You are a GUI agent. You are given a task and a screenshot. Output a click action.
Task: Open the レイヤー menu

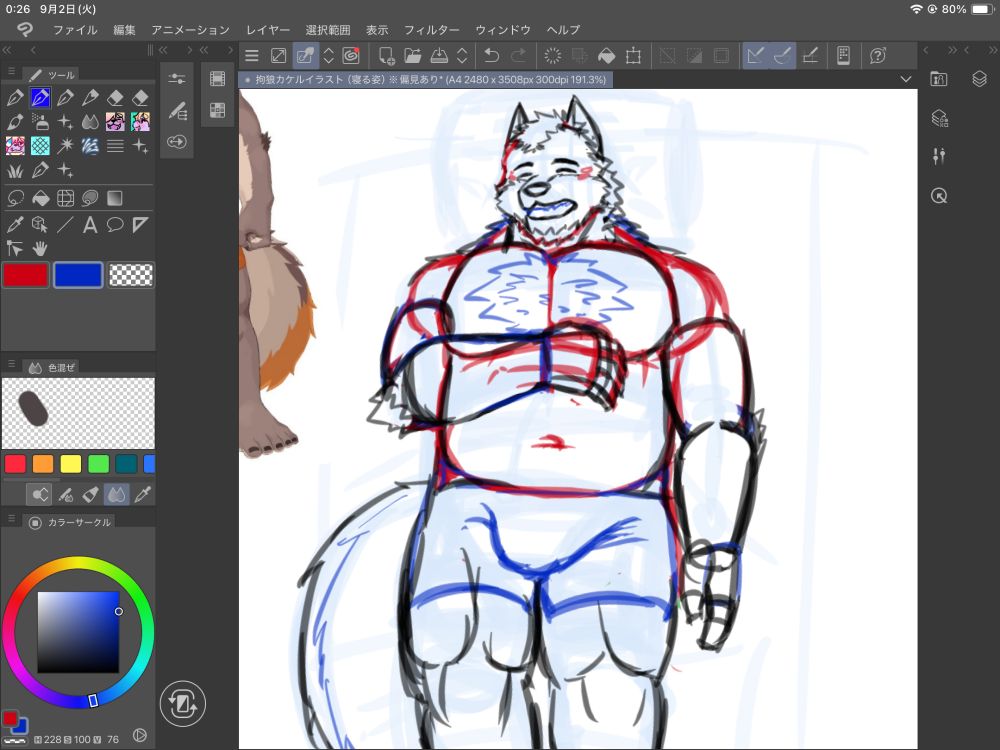click(268, 29)
